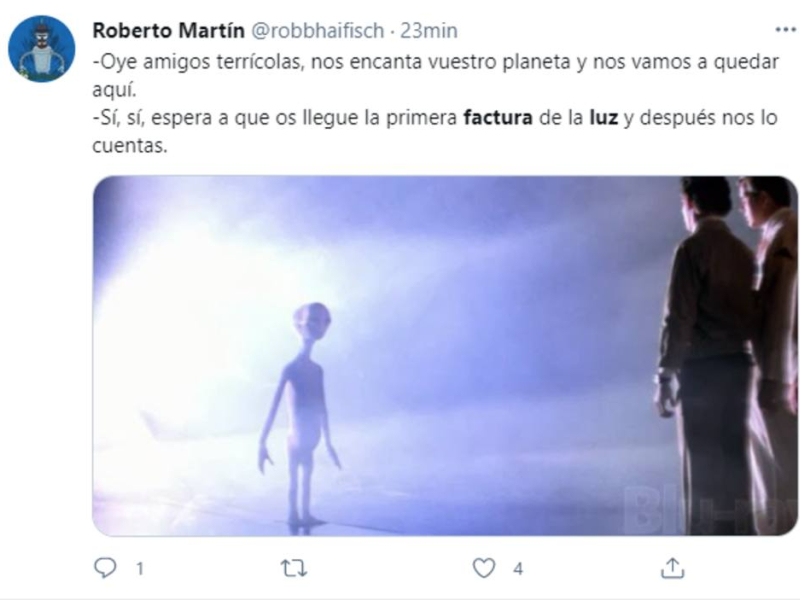Image resolution: width=800 pixels, height=600 pixels.
Task: Like the tweet with the heart icon
Action: [x=484, y=568]
